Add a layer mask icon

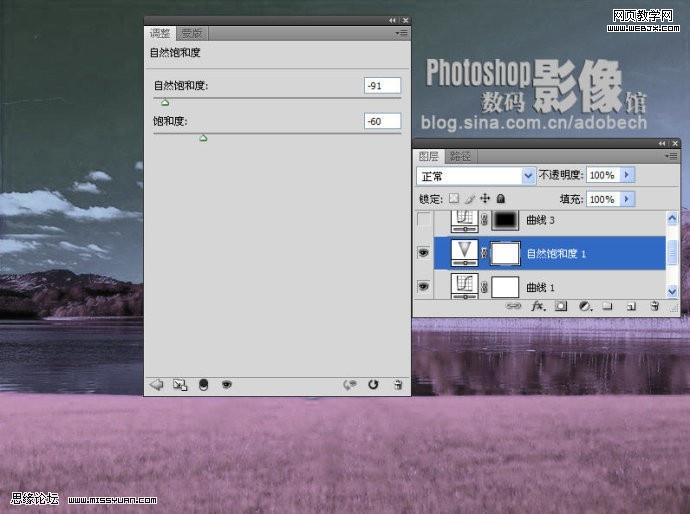[x=561, y=306]
